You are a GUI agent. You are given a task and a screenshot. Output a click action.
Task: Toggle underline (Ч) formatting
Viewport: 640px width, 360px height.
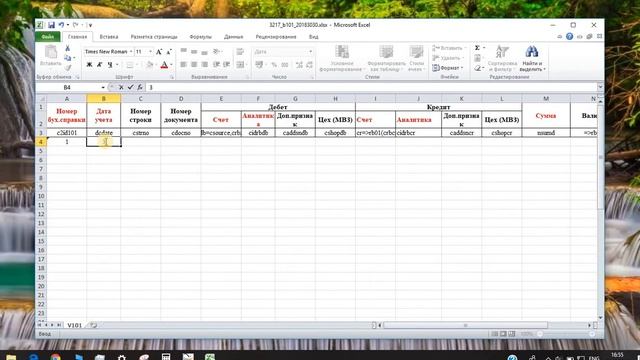[x=109, y=64]
